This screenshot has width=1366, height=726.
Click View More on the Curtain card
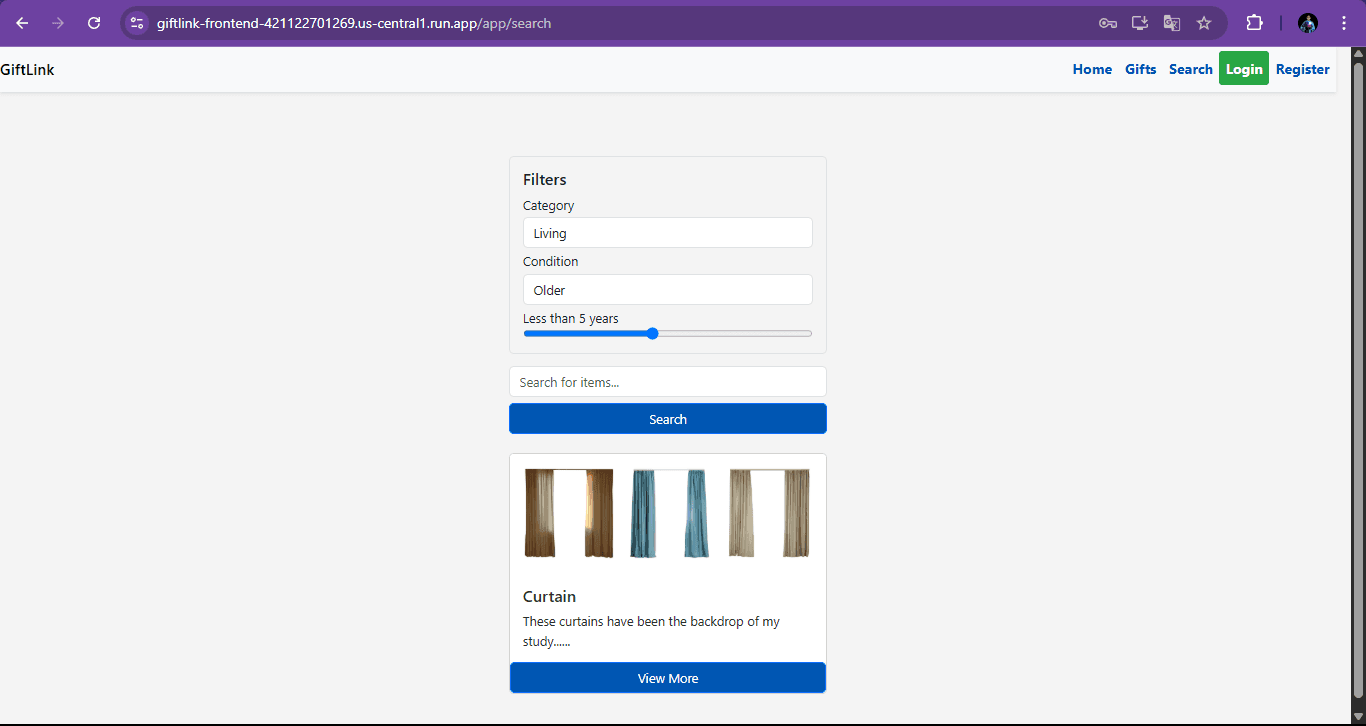667,678
